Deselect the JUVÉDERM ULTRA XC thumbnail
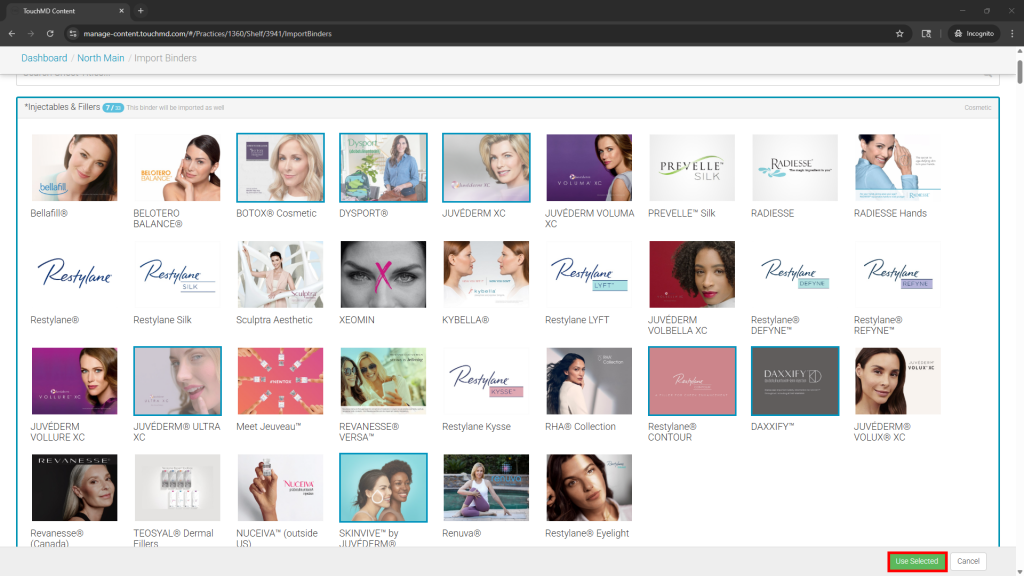 177,381
